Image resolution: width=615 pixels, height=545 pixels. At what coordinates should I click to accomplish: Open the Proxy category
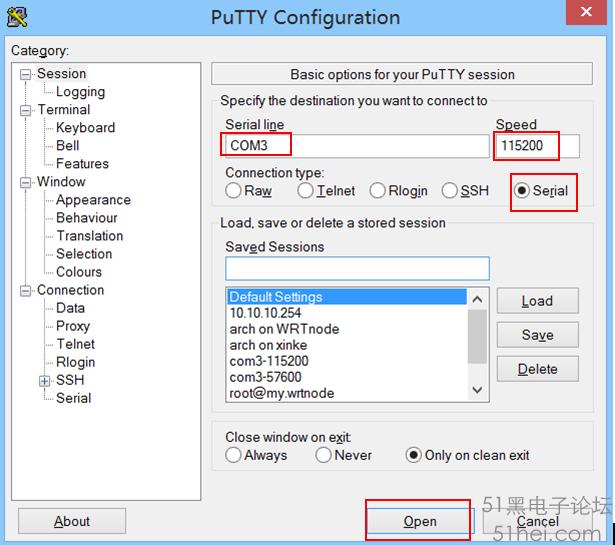point(73,326)
